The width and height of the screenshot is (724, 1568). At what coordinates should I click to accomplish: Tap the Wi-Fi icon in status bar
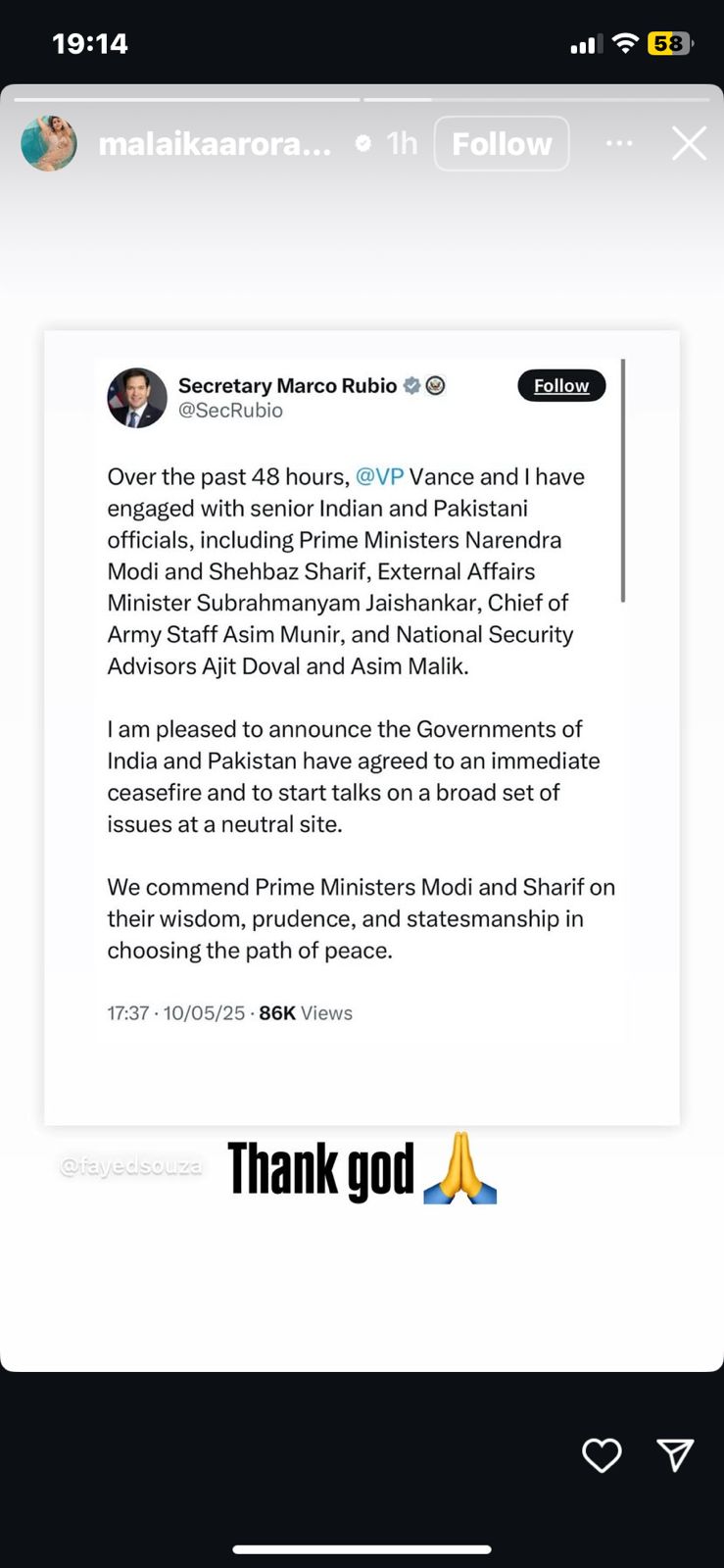coord(625,43)
